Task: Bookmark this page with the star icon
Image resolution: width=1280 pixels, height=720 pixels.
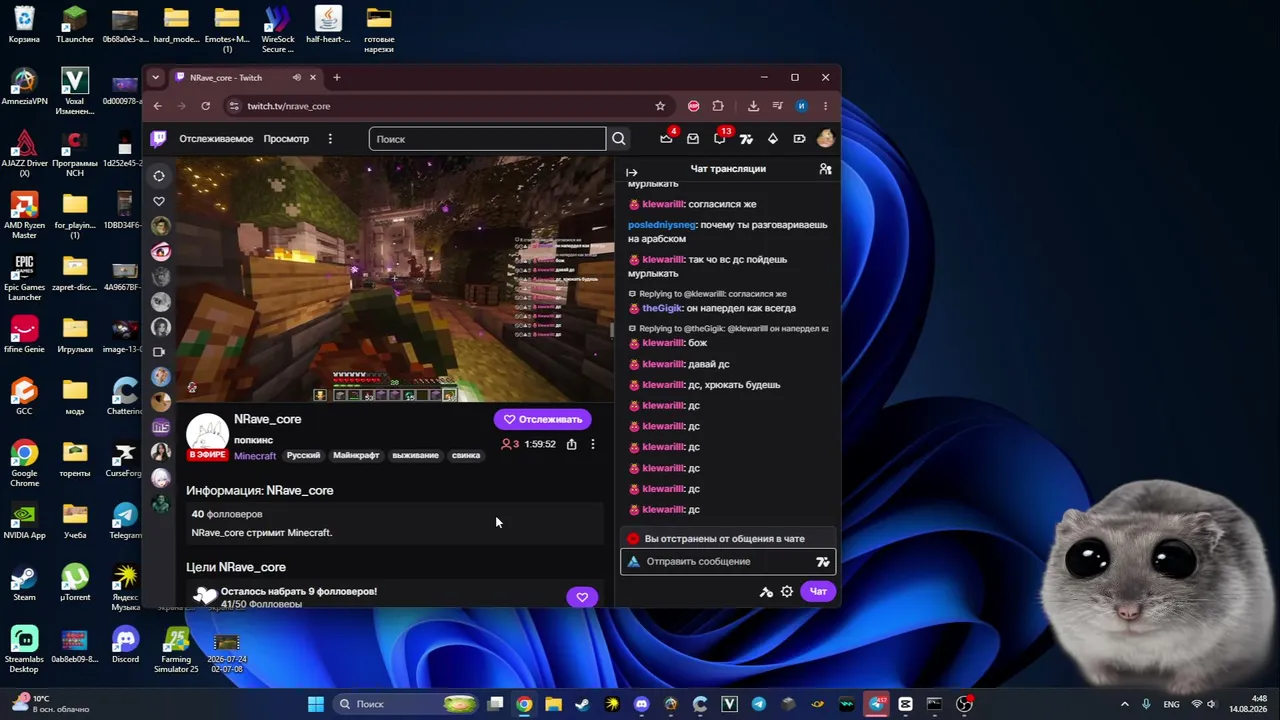Action: (x=660, y=106)
